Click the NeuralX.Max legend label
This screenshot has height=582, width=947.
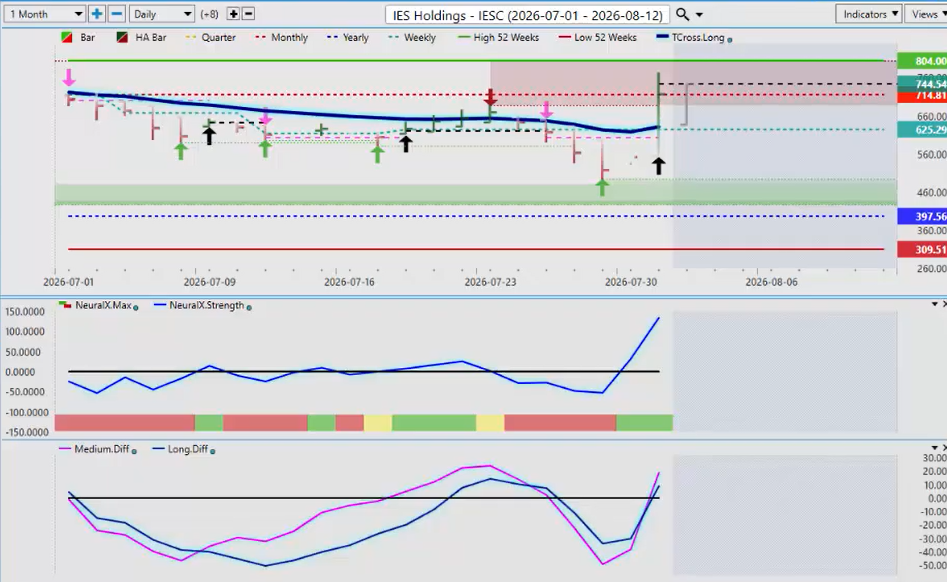click(103, 305)
